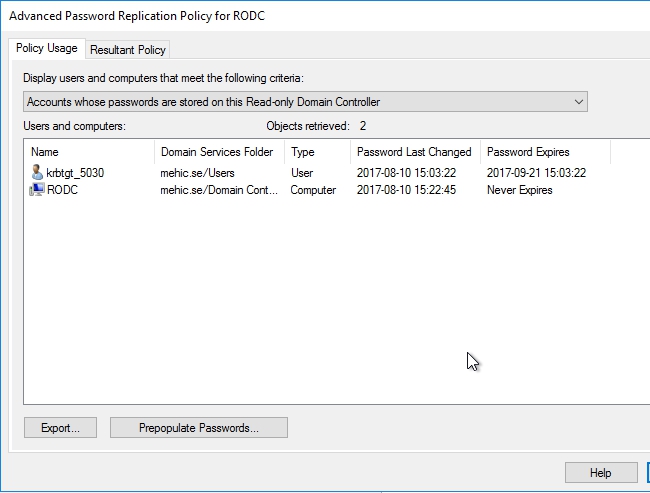Screen dimensions: 650x493
Task: Click the mehic.se/Users folder cell
Action: (x=195, y=172)
